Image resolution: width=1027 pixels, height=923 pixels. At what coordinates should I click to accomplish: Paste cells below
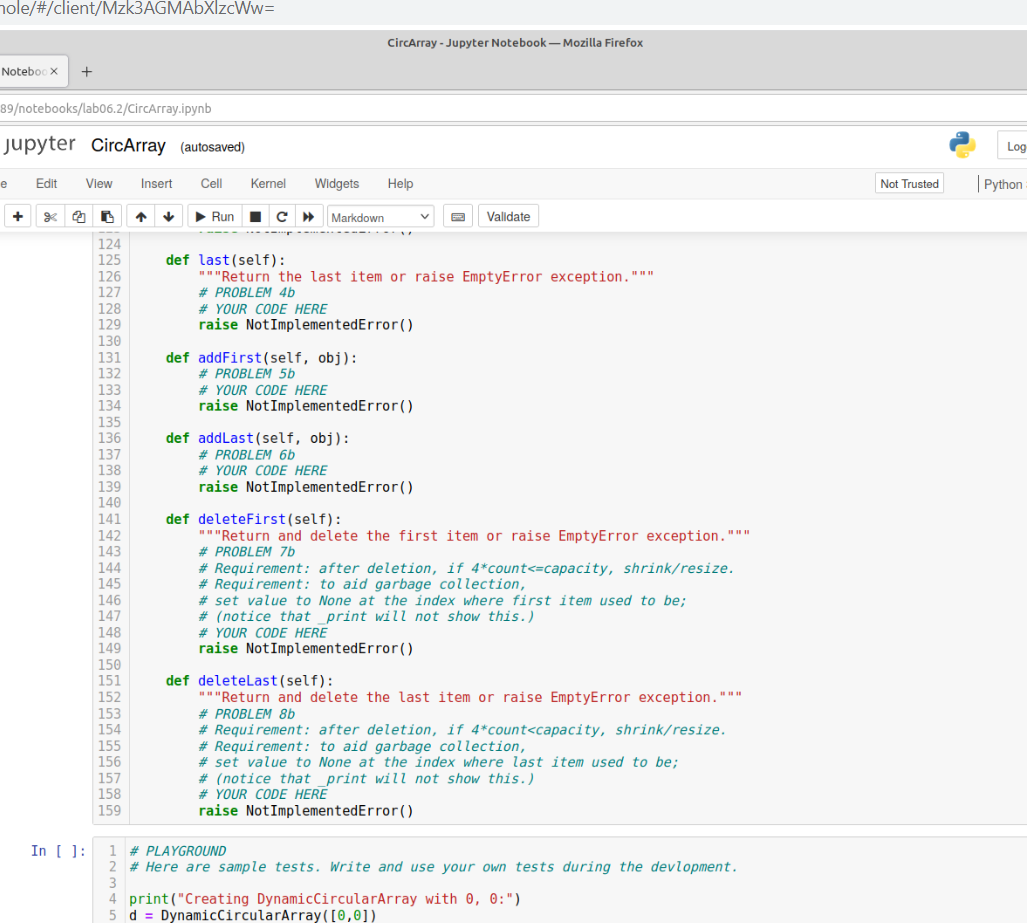pos(107,216)
